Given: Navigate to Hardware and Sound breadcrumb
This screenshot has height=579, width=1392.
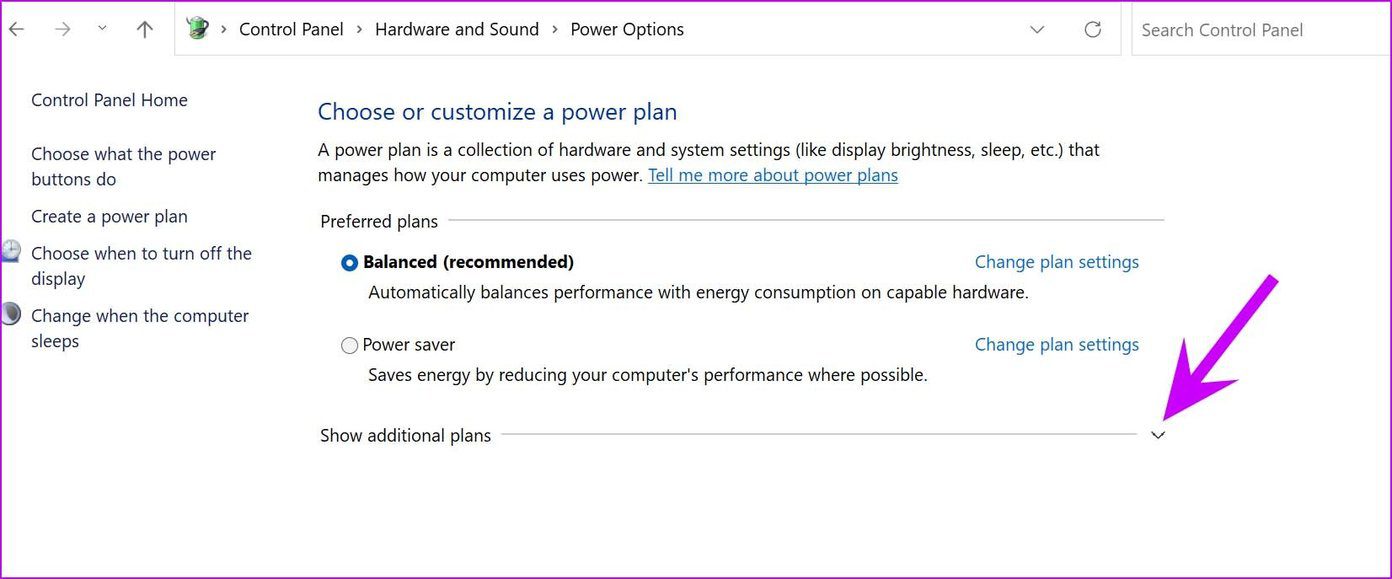Looking at the screenshot, I should point(457,30).
